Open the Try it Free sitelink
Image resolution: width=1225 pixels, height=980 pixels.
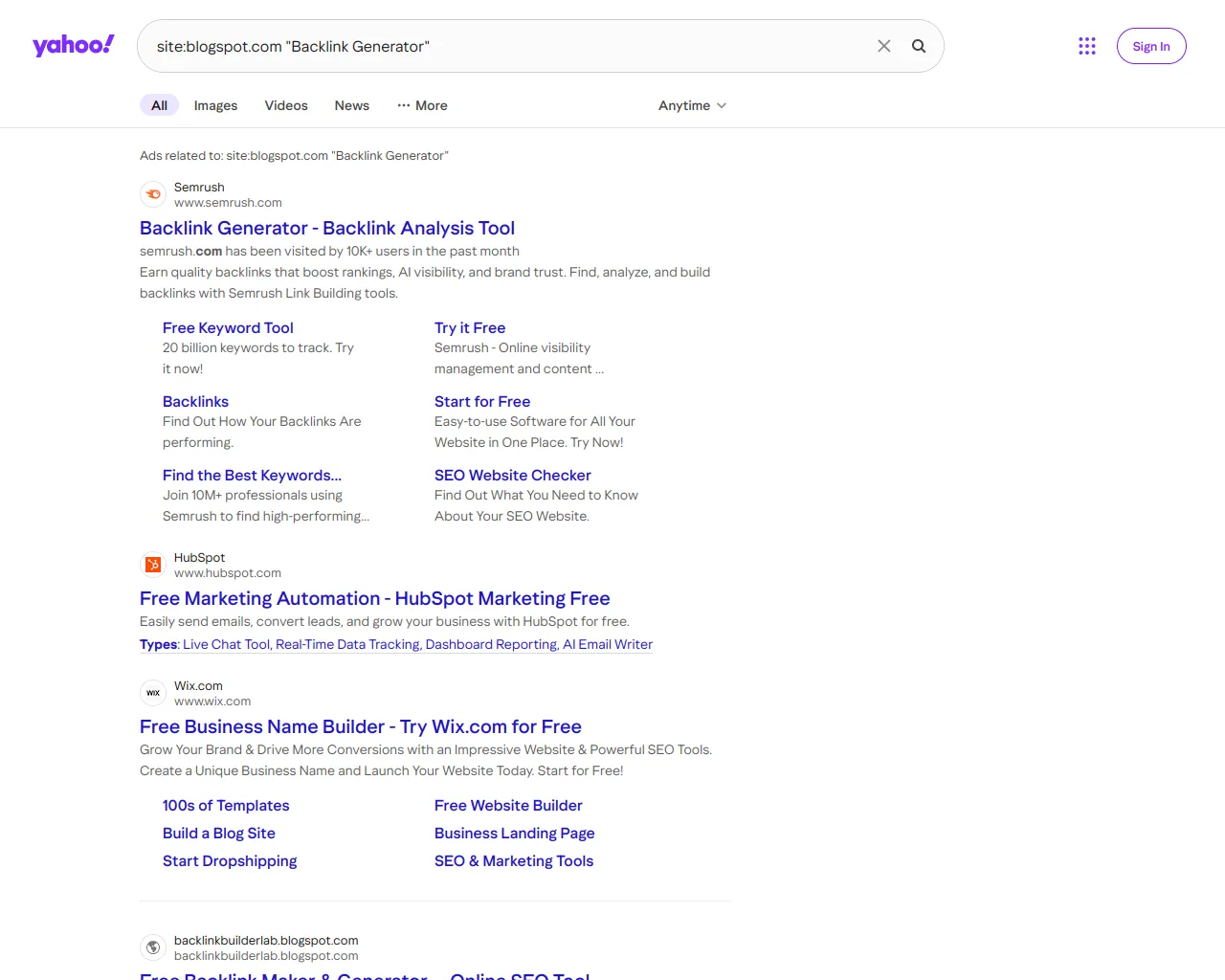470,327
